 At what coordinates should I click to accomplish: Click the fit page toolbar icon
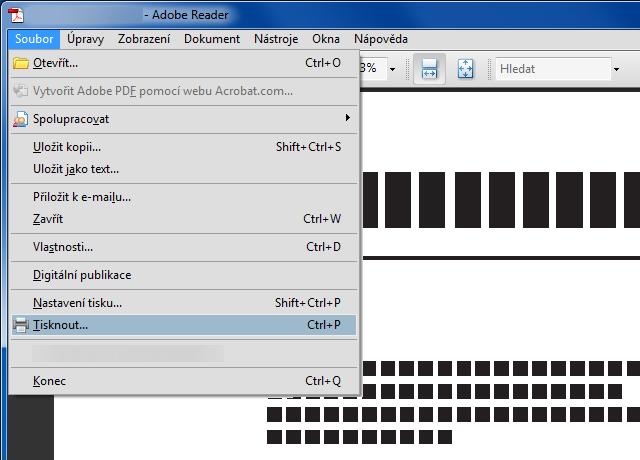click(x=465, y=69)
